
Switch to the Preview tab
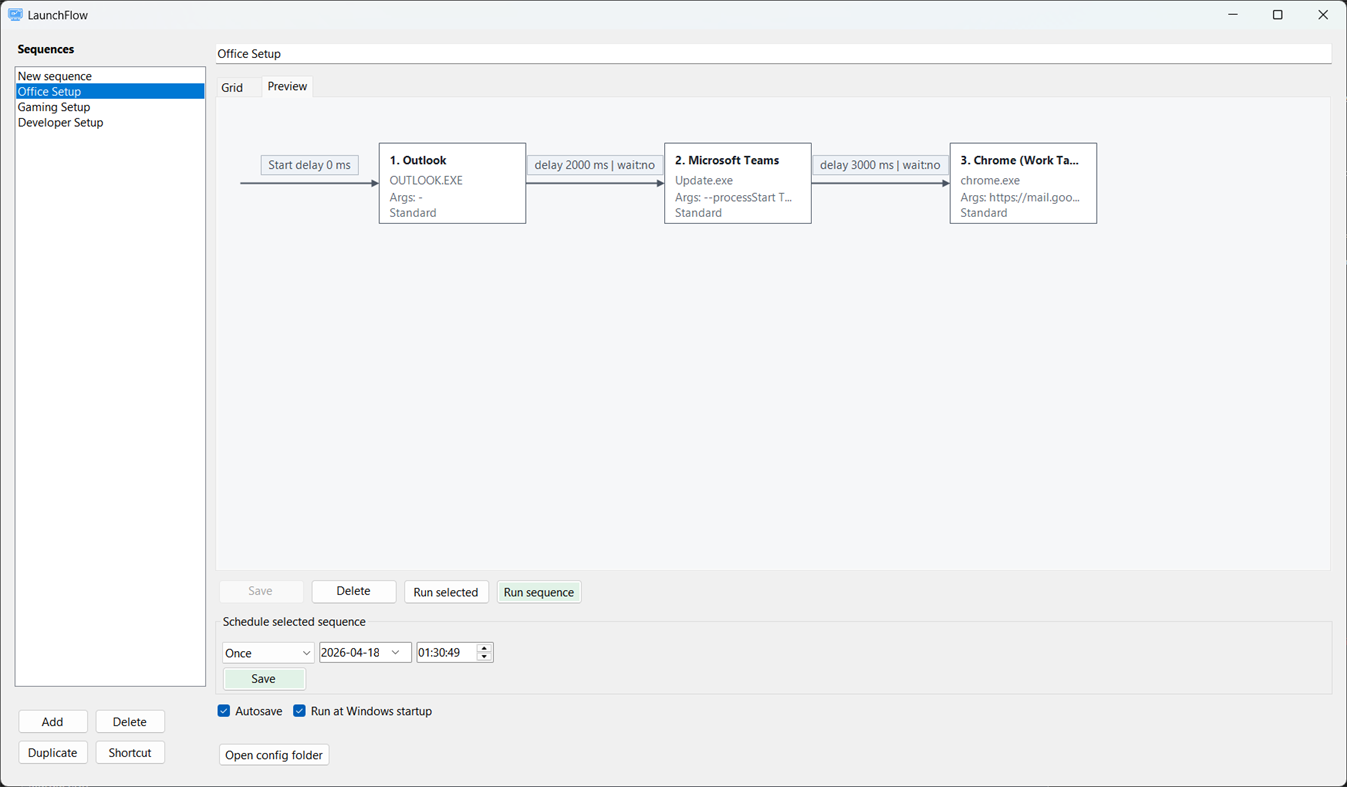pos(287,86)
